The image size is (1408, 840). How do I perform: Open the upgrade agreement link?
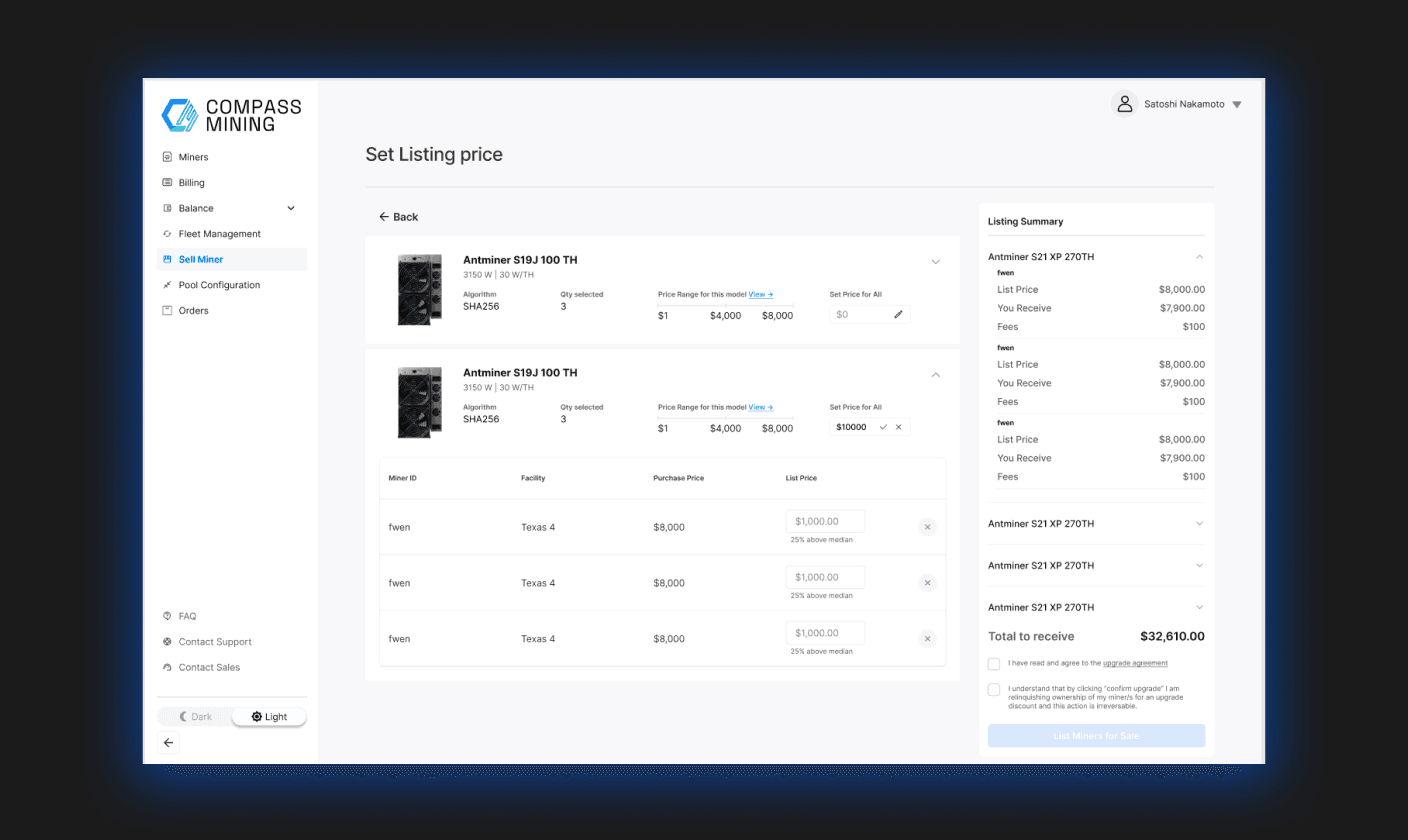pyautogui.click(x=1135, y=663)
